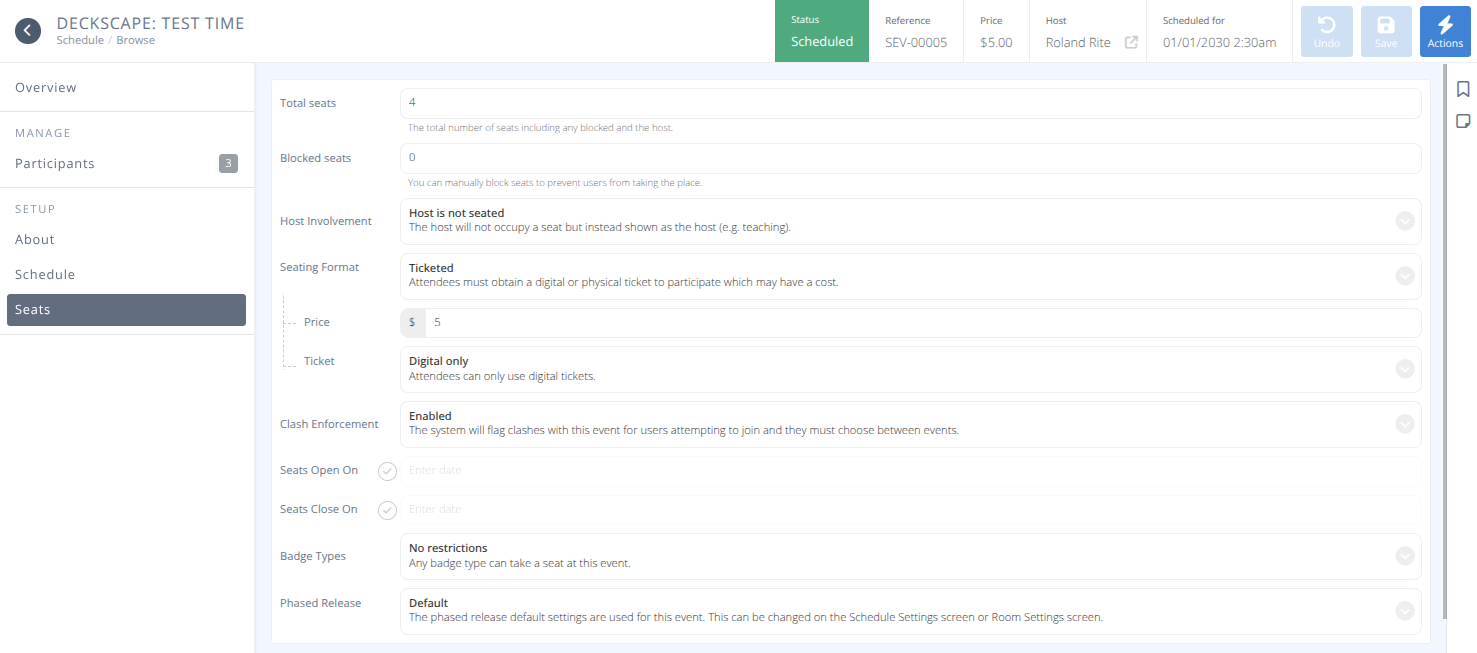The height and width of the screenshot is (653, 1477).
Task: Click the Seats Close On date field
Action: (x=910, y=510)
